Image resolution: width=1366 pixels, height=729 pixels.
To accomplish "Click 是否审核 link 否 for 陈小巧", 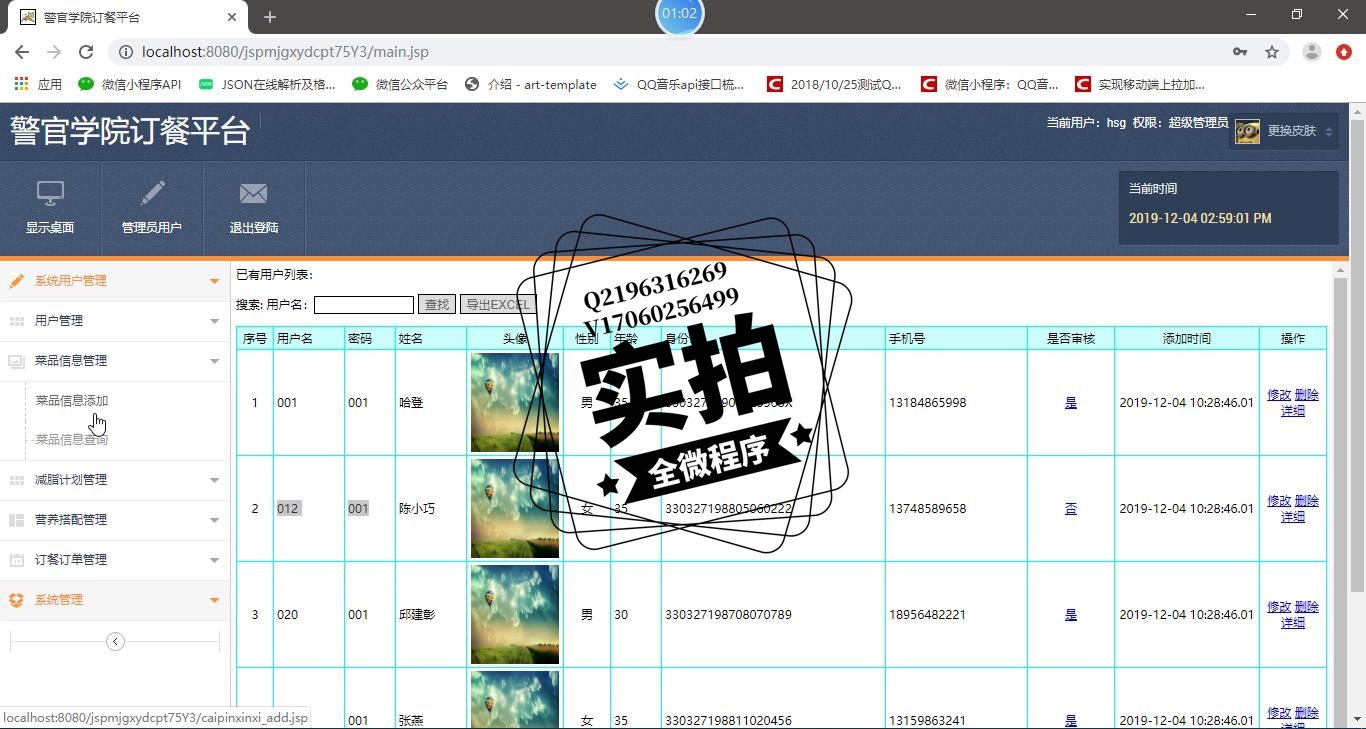I will click(1071, 509).
